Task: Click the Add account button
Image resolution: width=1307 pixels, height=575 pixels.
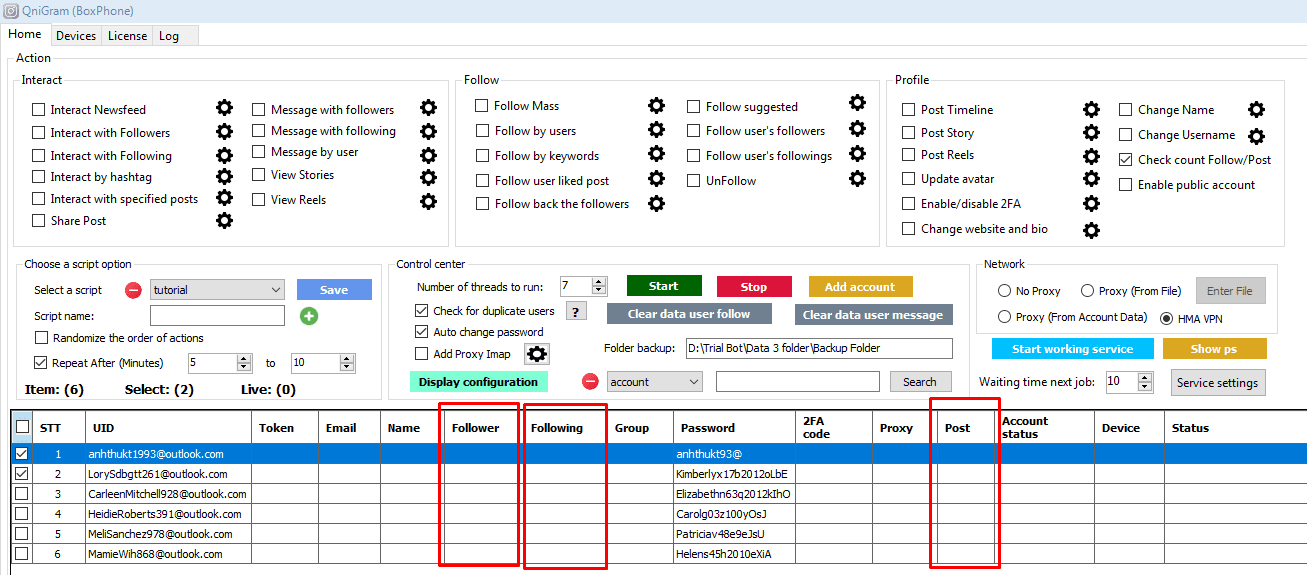Action: (x=860, y=287)
